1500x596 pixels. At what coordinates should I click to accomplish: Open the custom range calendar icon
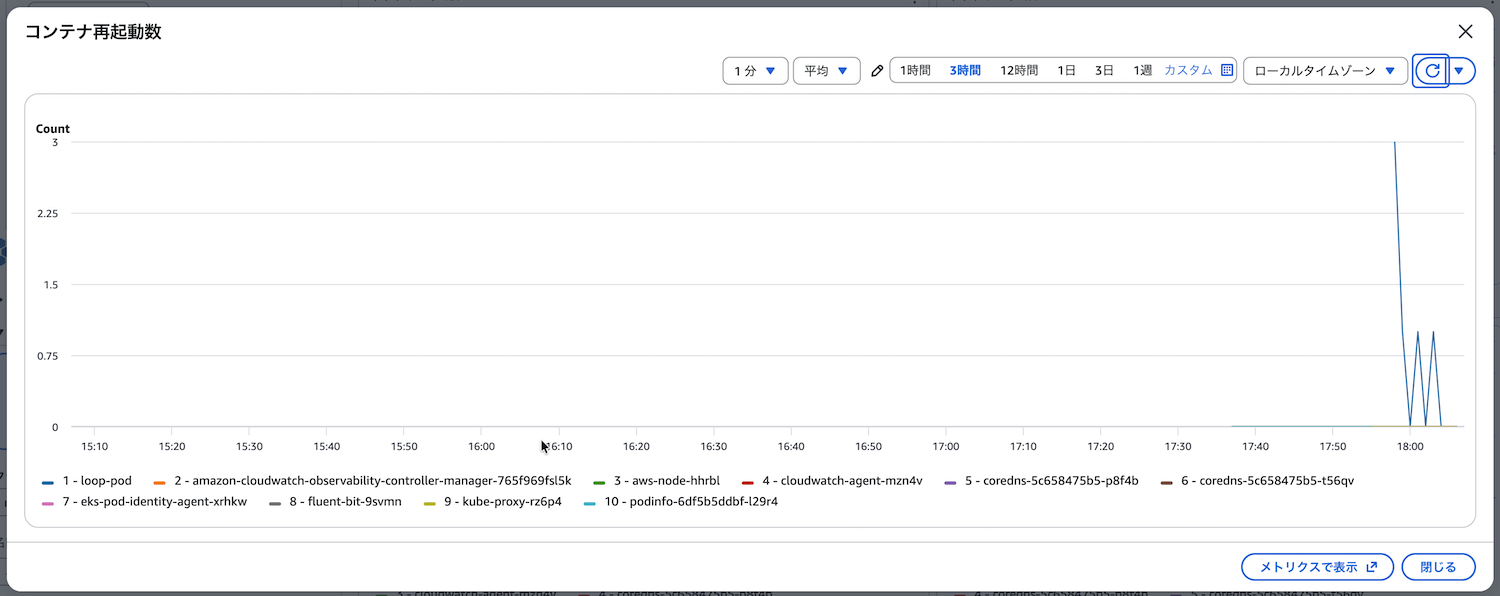tap(1227, 71)
